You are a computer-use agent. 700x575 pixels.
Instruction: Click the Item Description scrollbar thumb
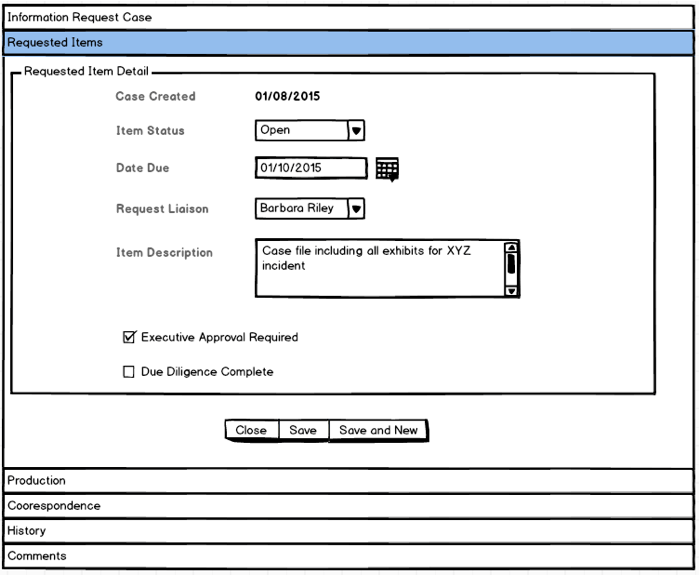click(511, 263)
